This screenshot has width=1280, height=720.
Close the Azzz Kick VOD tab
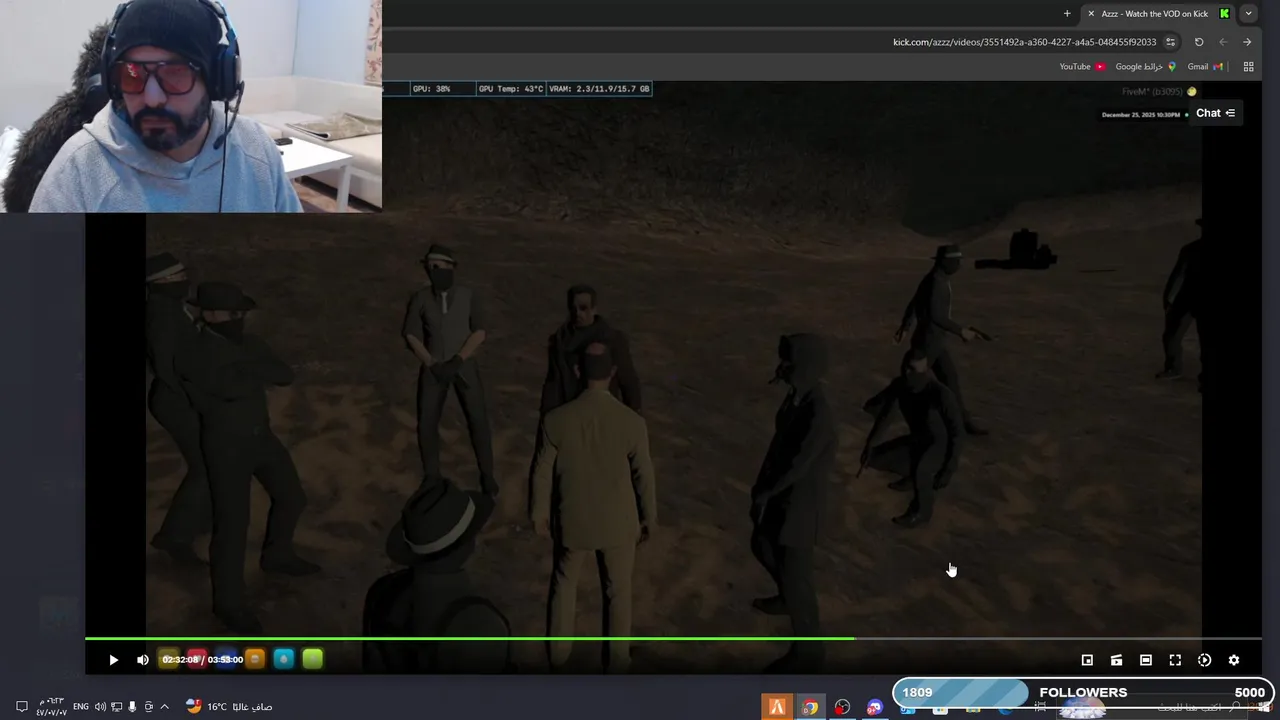1091,14
